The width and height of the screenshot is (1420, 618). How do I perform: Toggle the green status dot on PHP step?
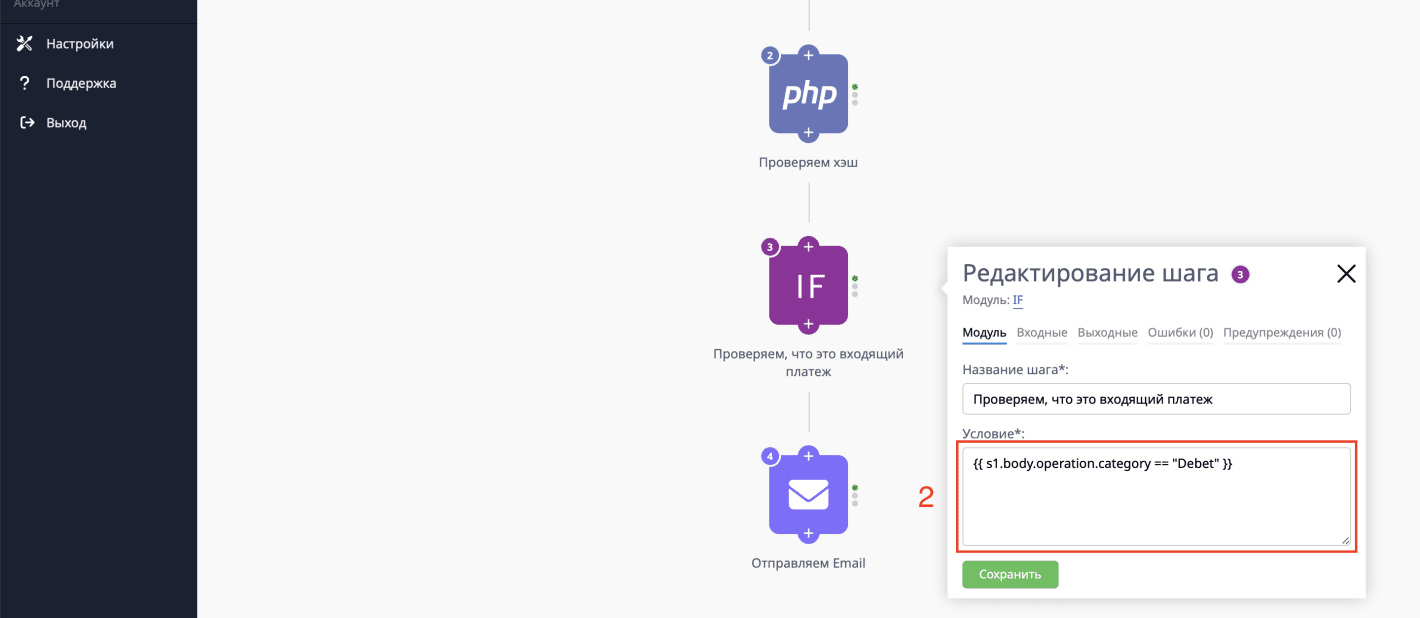[x=854, y=87]
